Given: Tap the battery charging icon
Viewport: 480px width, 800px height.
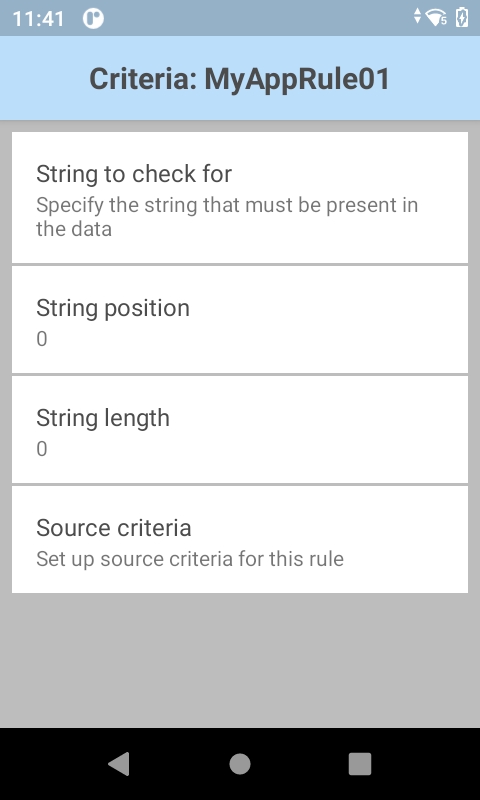Looking at the screenshot, I should click(462, 17).
